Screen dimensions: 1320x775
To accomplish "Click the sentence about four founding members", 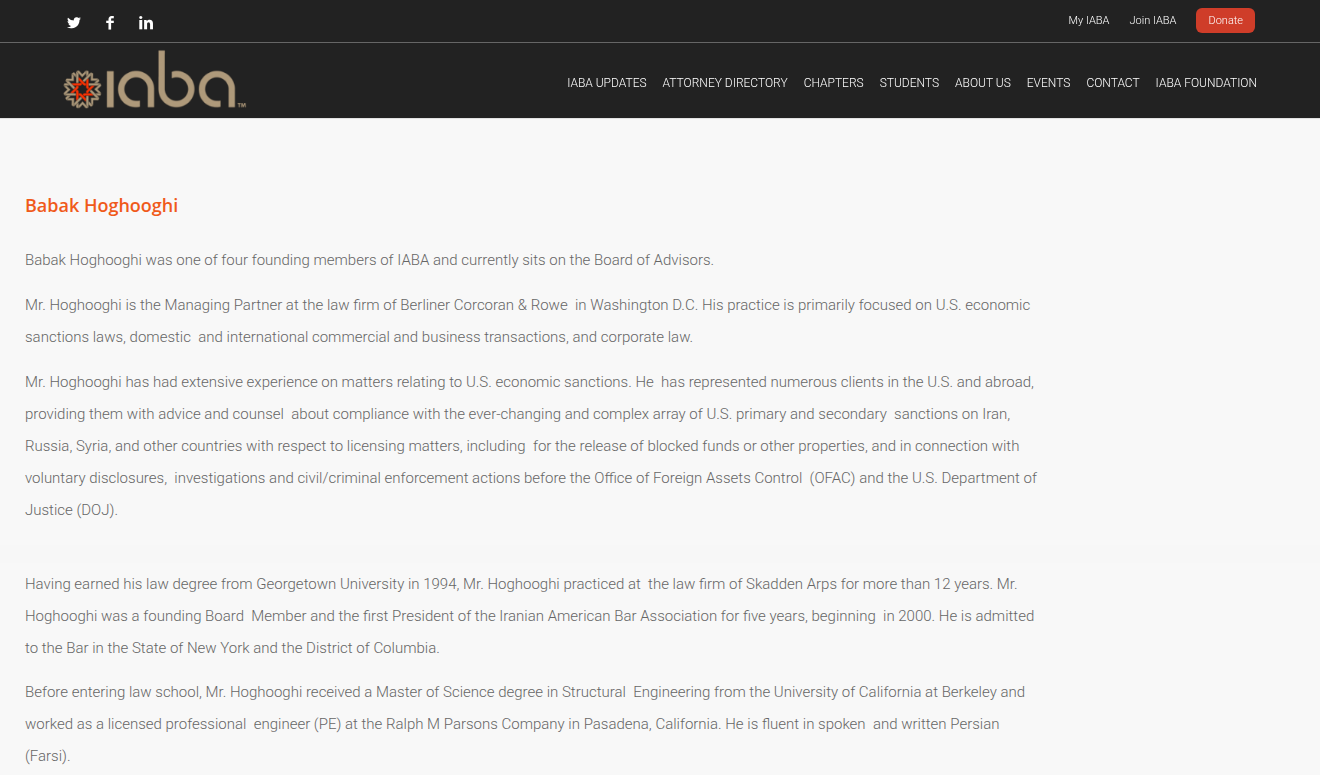I will (369, 260).
